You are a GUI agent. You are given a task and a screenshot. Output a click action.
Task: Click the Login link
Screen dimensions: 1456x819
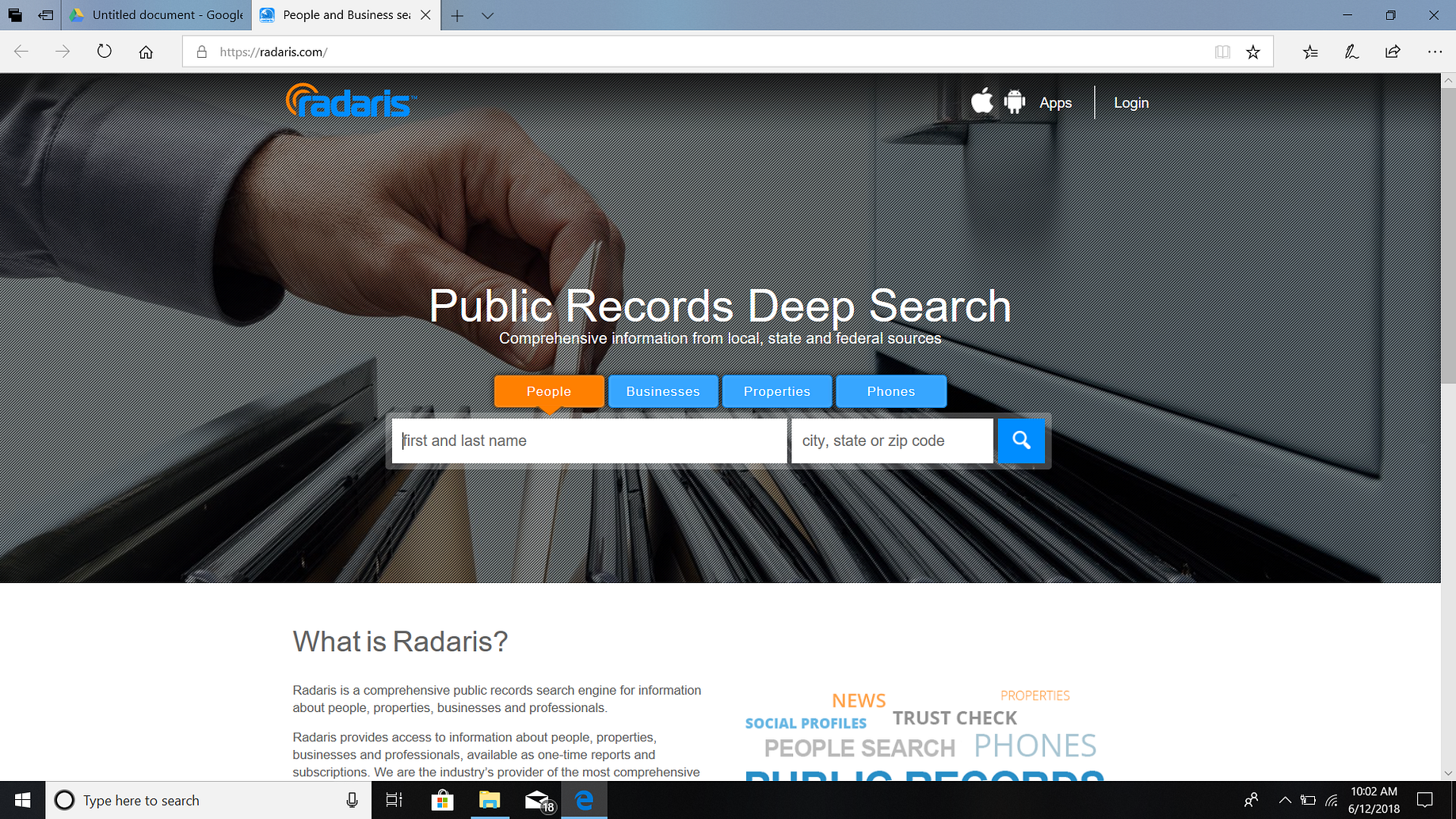tap(1130, 102)
